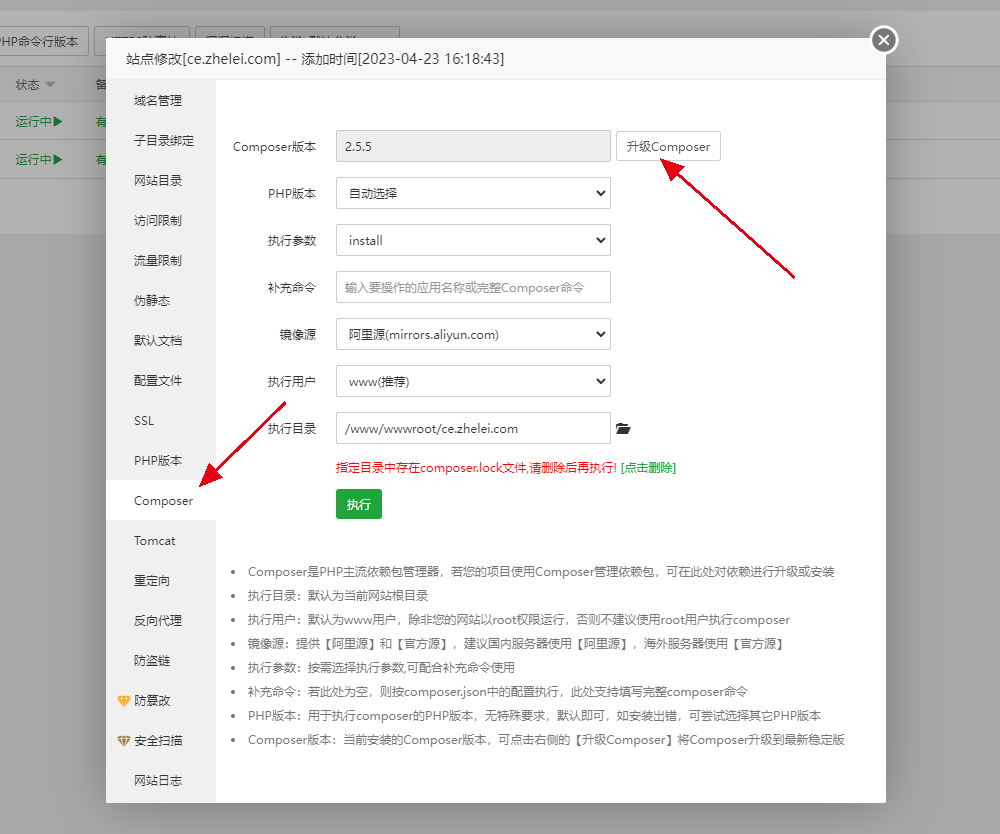The height and width of the screenshot is (834, 1000).
Task: Click help line 执行目录：默认为当前网站根目录
Action: pyautogui.click(x=338, y=596)
